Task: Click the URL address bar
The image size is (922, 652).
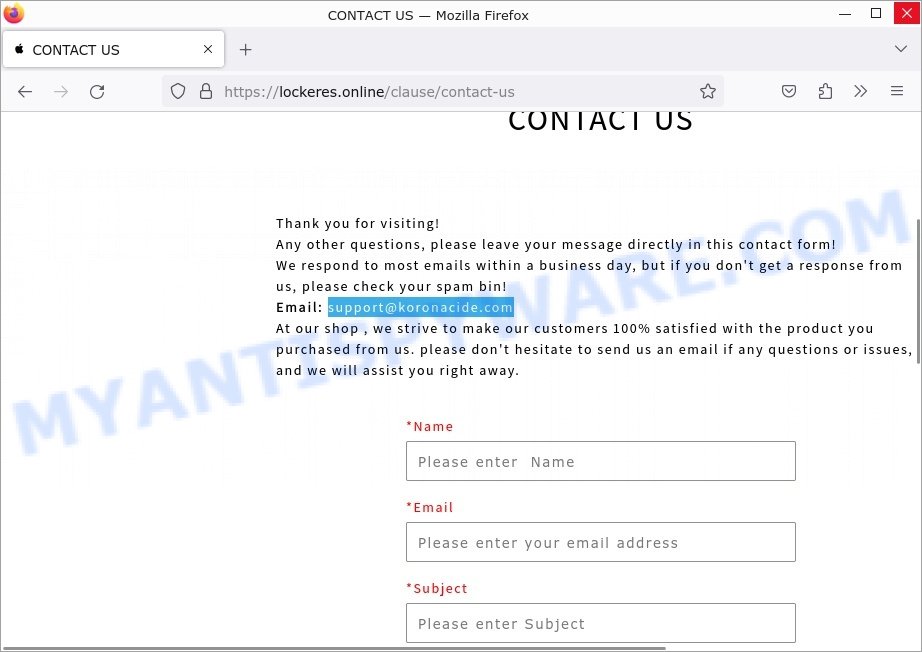Action: [x=442, y=92]
